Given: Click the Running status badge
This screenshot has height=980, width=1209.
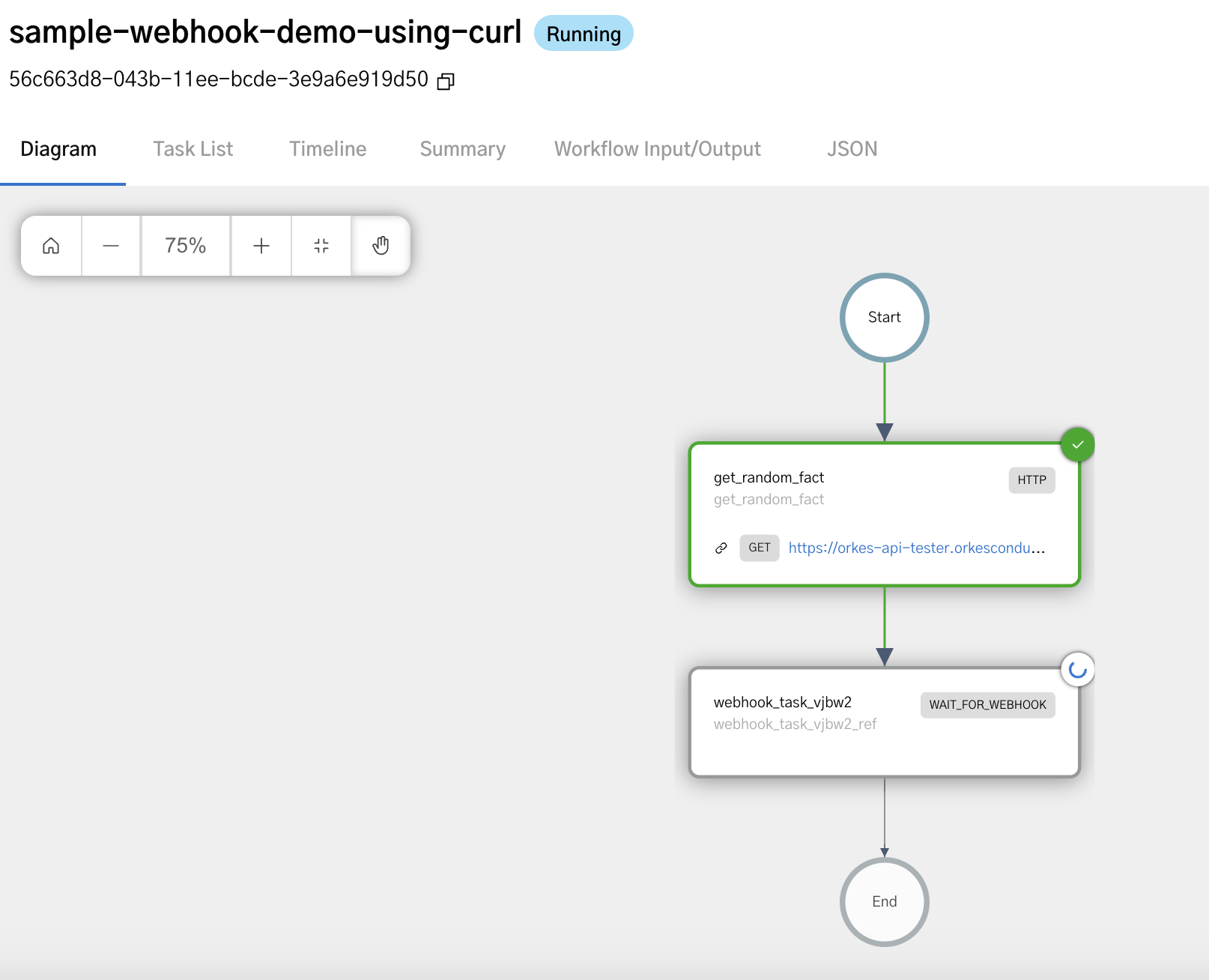Looking at the screenshot, I should click(x=584, y=33).
